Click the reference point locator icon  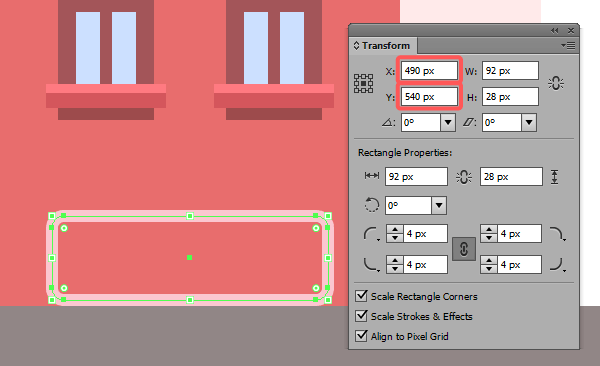pos(363,83)
